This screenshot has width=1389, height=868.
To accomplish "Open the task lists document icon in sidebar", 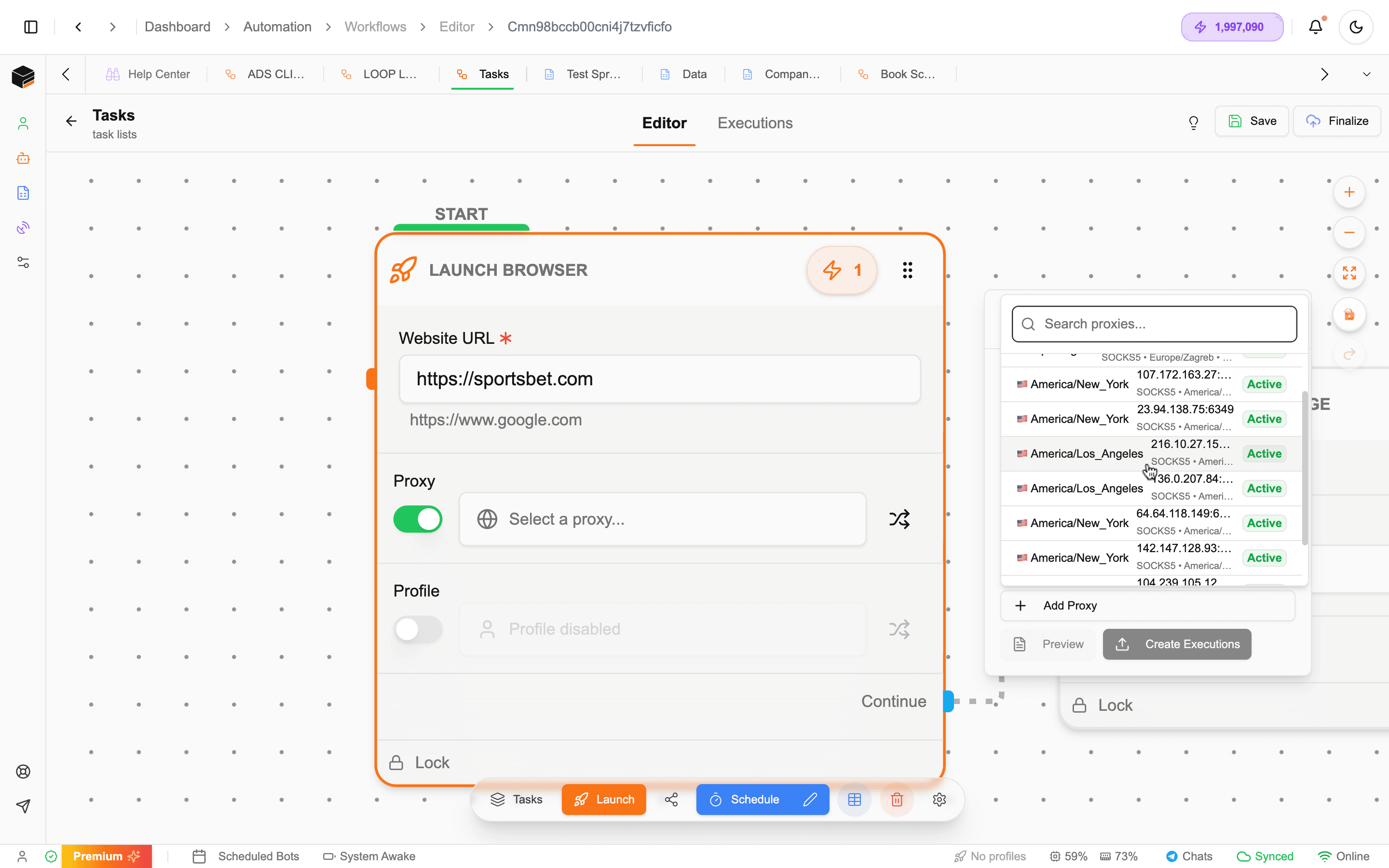I will (23, 193).
